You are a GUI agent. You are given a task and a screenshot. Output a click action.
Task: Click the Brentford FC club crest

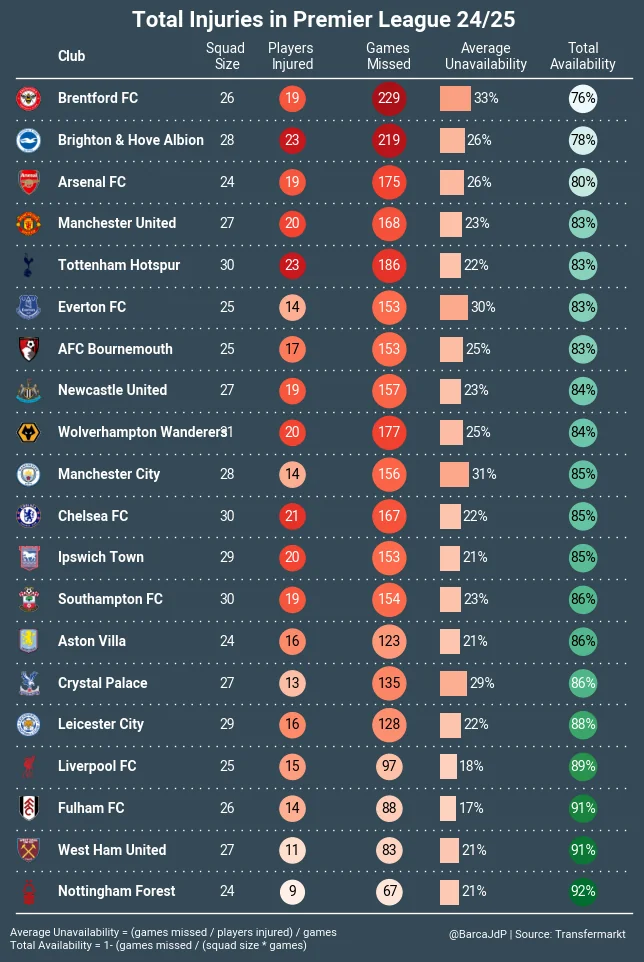tap(28, 98)
